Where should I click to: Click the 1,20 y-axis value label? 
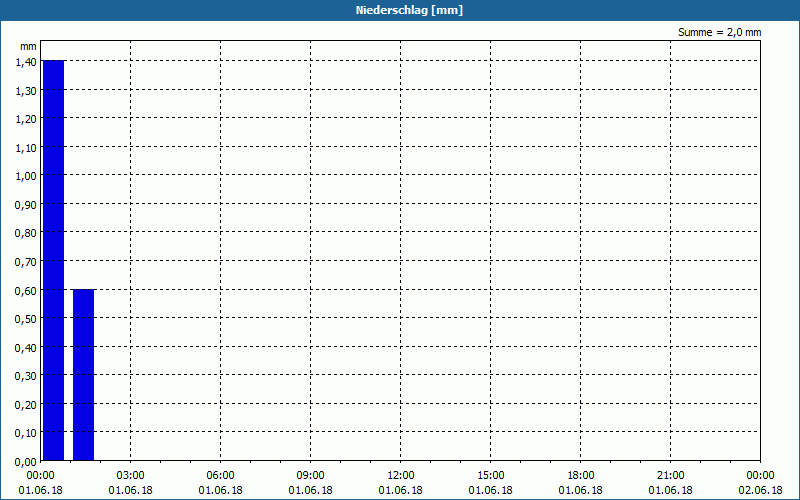click(26, 119)
